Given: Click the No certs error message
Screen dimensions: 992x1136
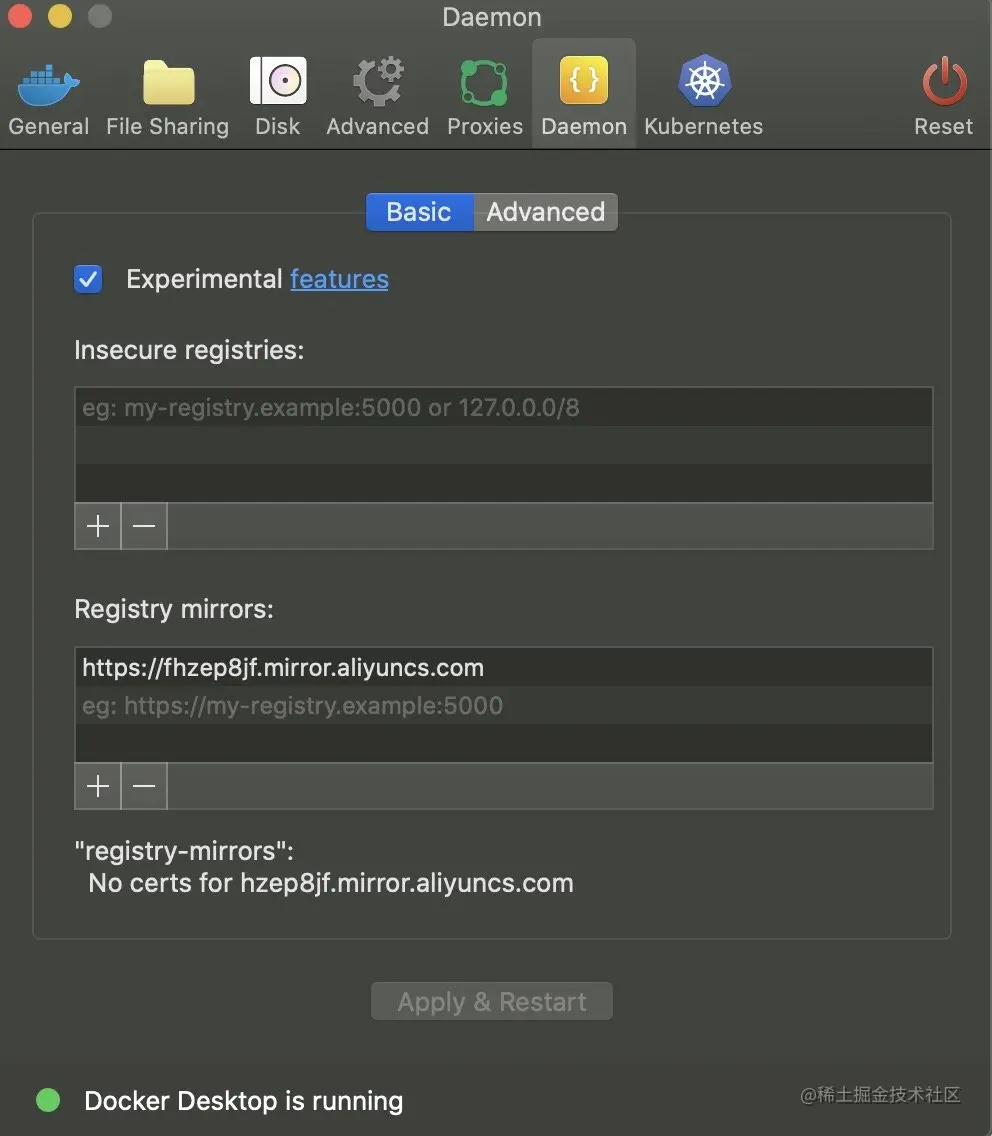Looking at the screenshot, I should pos(330,883).
